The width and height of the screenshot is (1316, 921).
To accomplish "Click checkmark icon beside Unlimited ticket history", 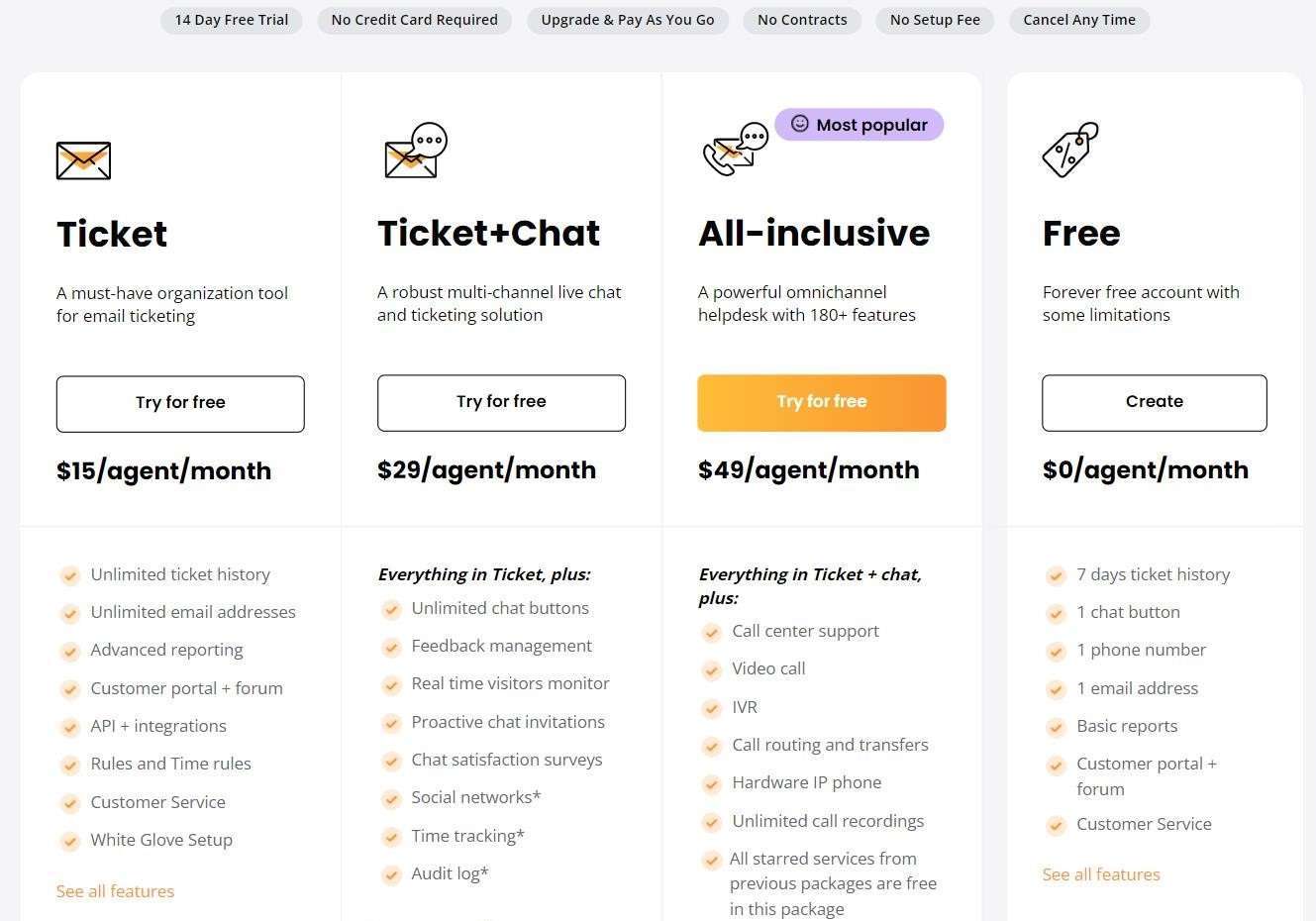I will coord(69,575).
